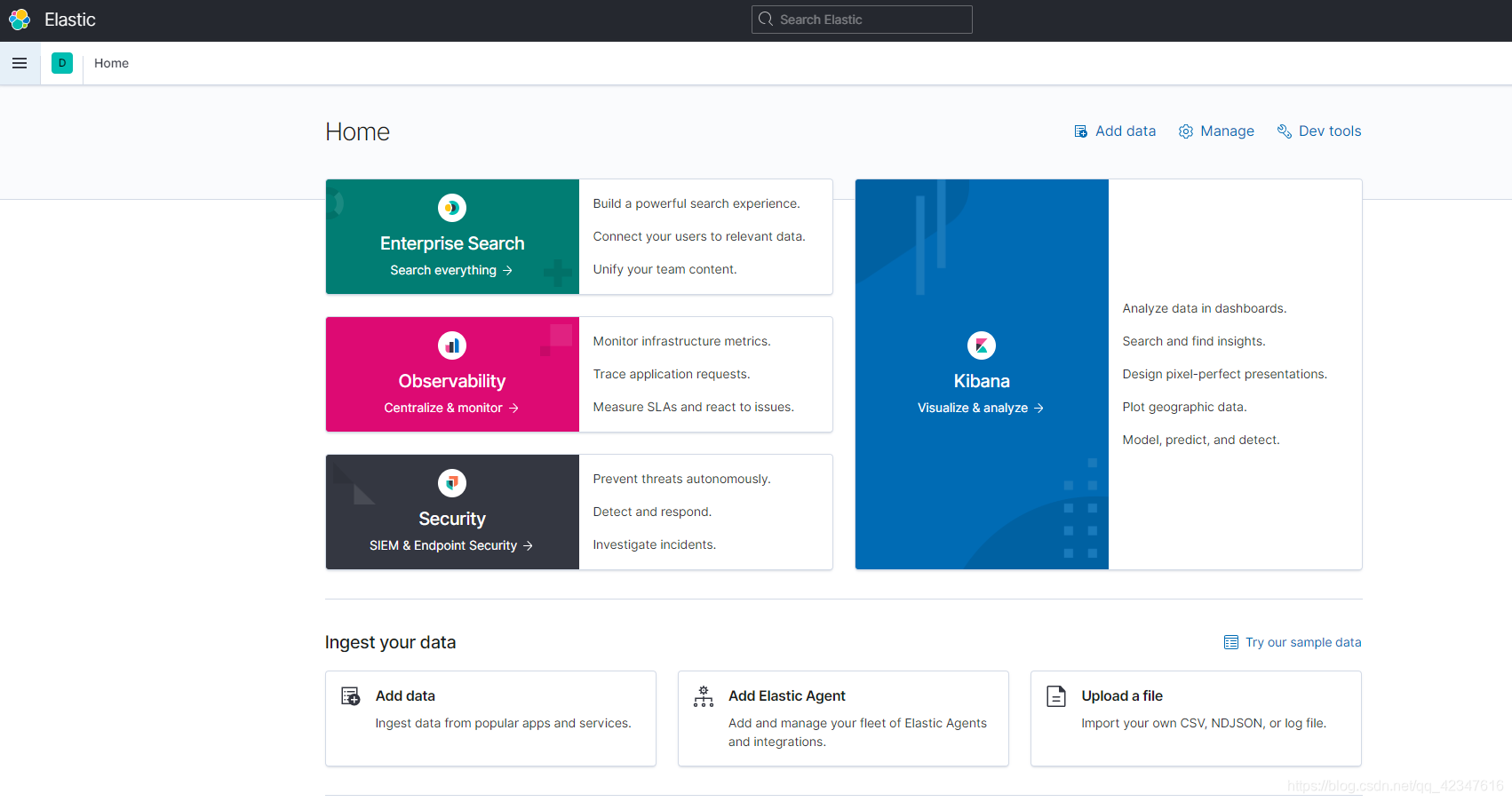
Task: Click the Add data header icon
Action: click(x=1081, y=131)
